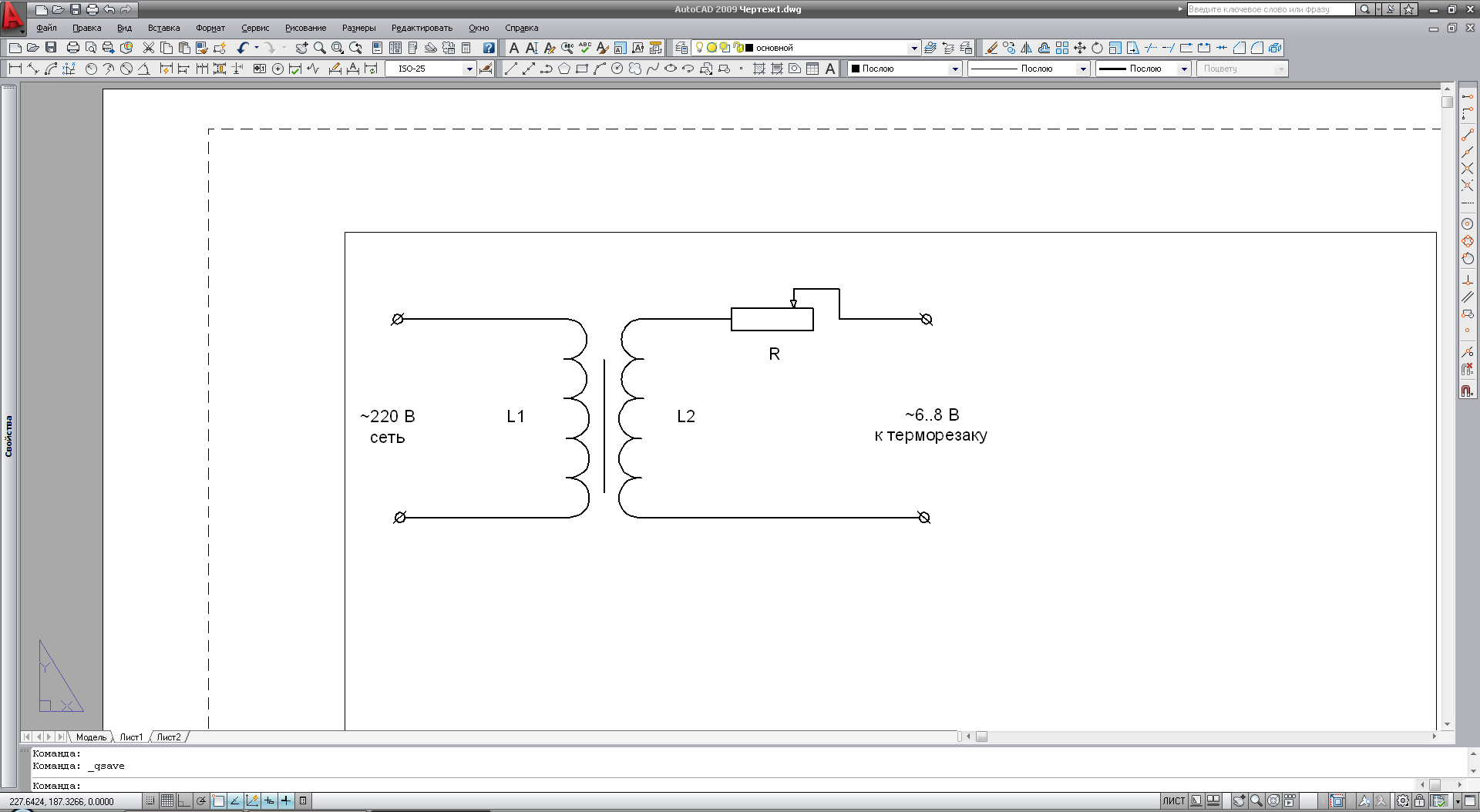Select the Mirror tool
1480x812 pixels.
click(x=1027, y=48)
